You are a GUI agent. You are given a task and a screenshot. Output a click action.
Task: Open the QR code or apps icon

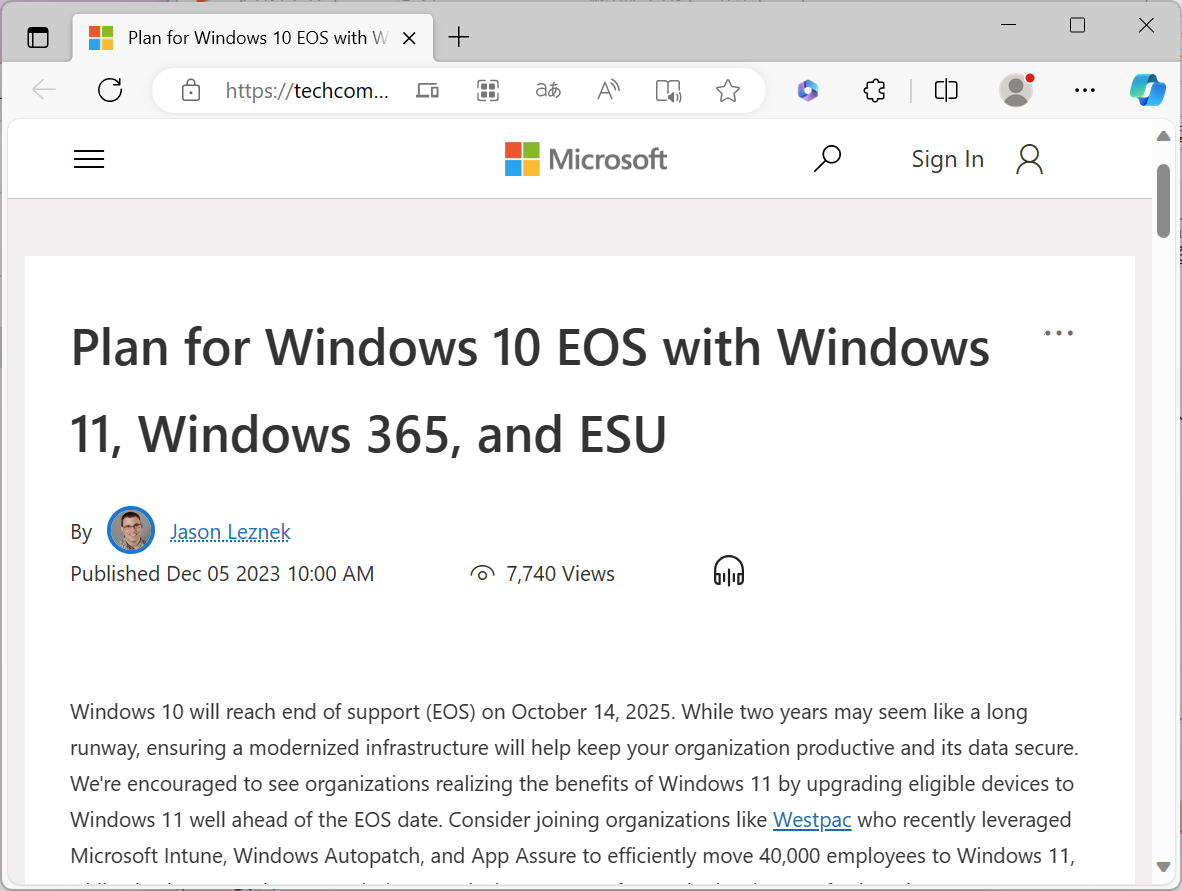click(x=488, y=90)
